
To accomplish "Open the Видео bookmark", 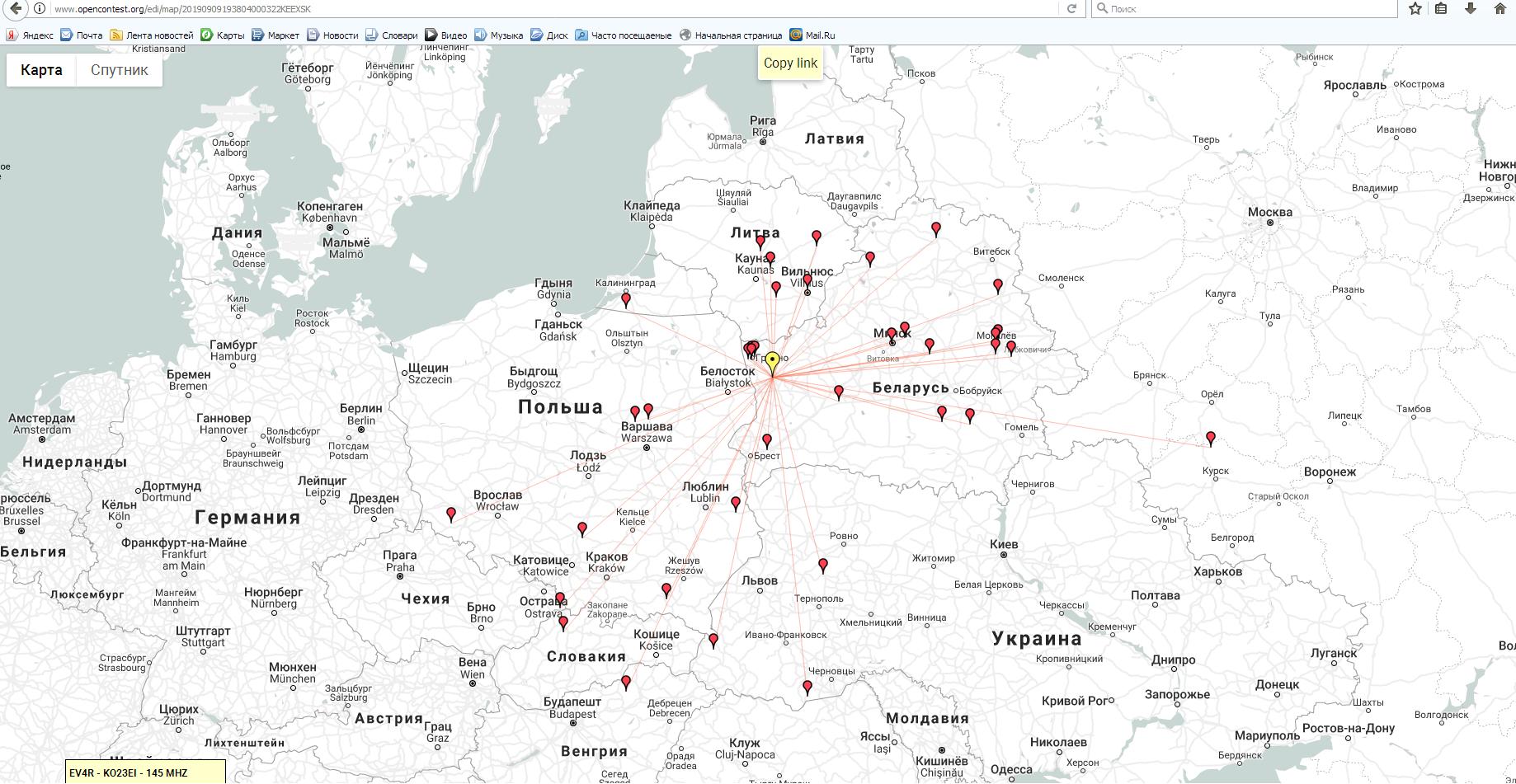I will point(446,35).
